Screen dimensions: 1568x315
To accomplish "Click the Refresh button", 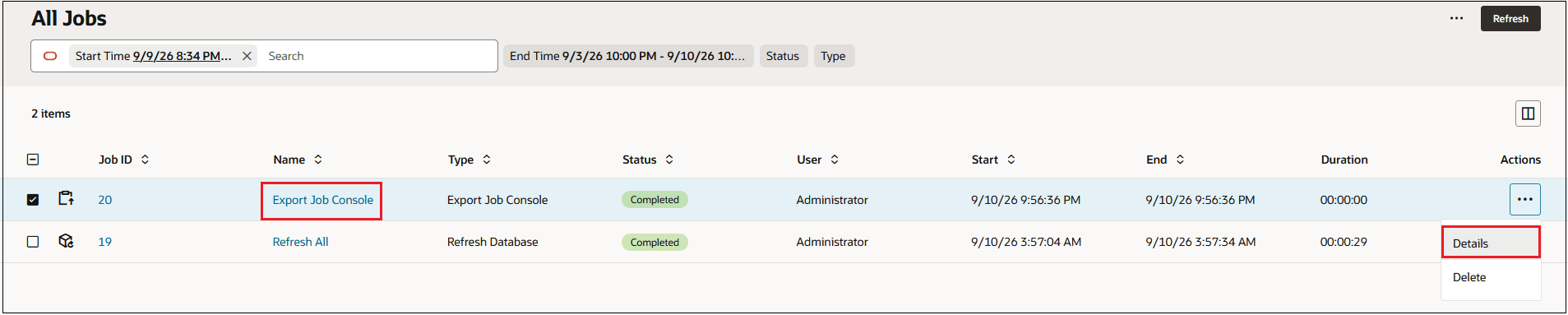I will coord(1510,18).
